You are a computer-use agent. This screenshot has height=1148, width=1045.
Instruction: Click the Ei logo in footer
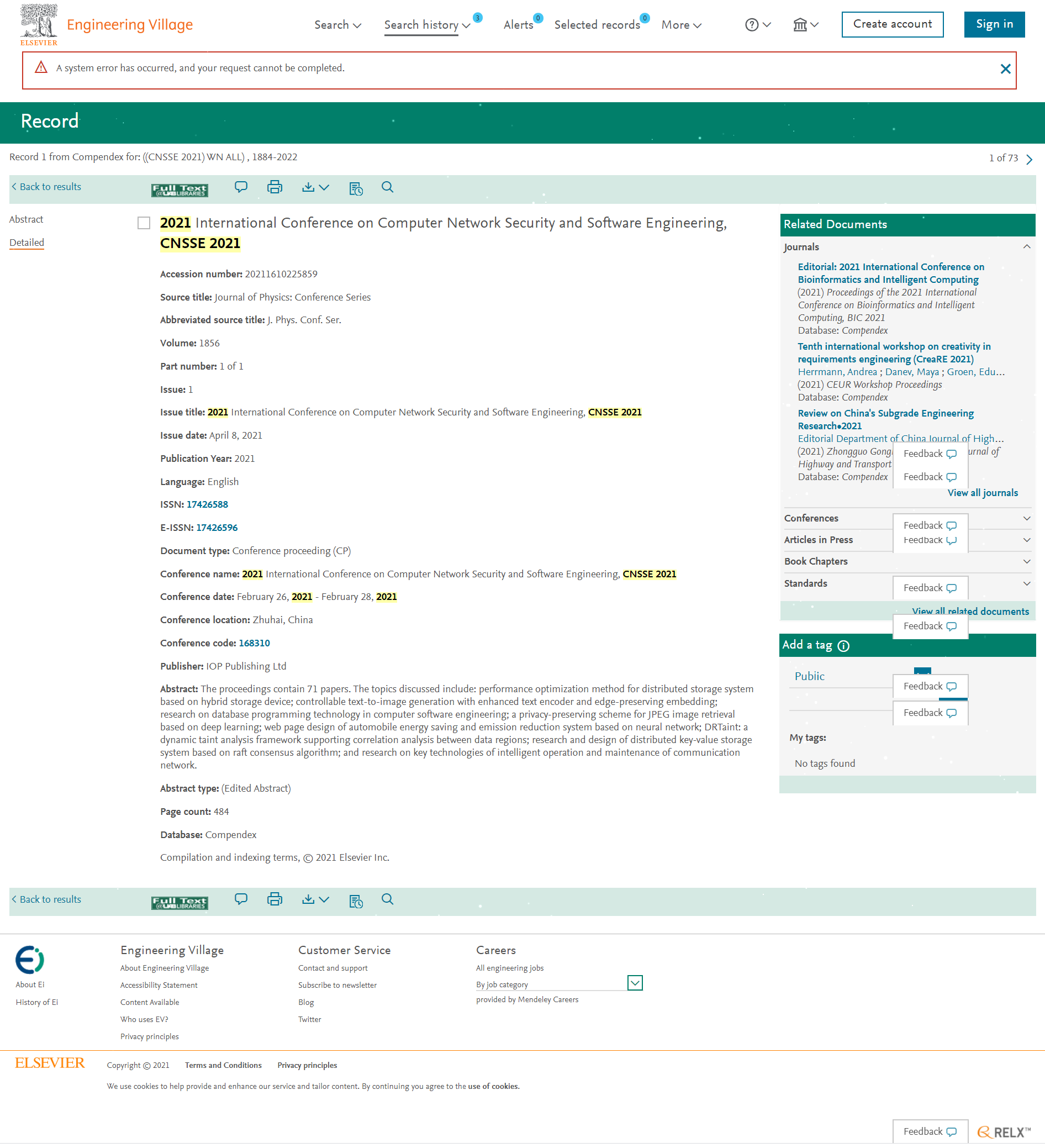30,960
